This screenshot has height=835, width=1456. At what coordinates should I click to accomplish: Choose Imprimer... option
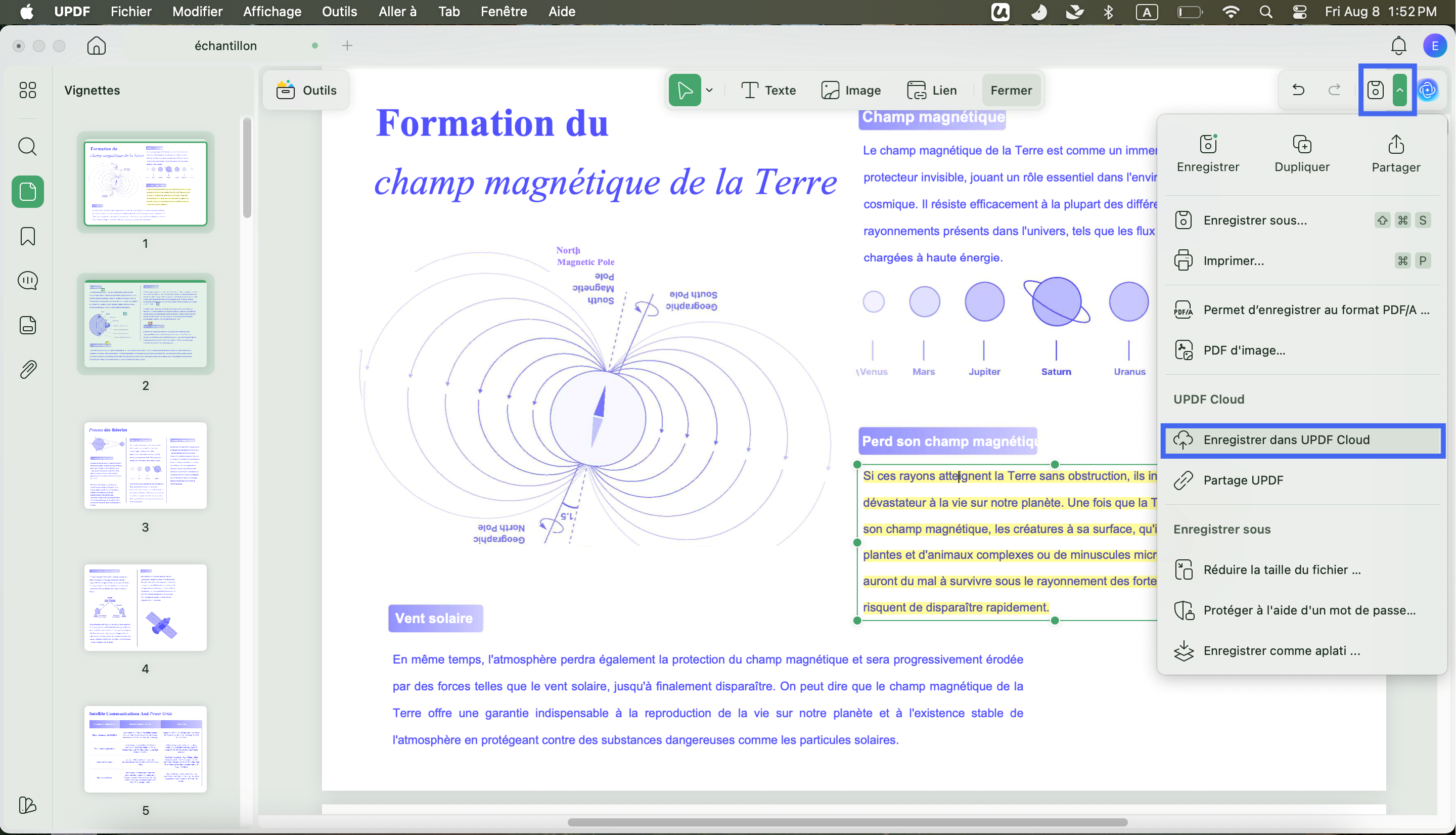pyautogui.click(x=1302, y=260)
